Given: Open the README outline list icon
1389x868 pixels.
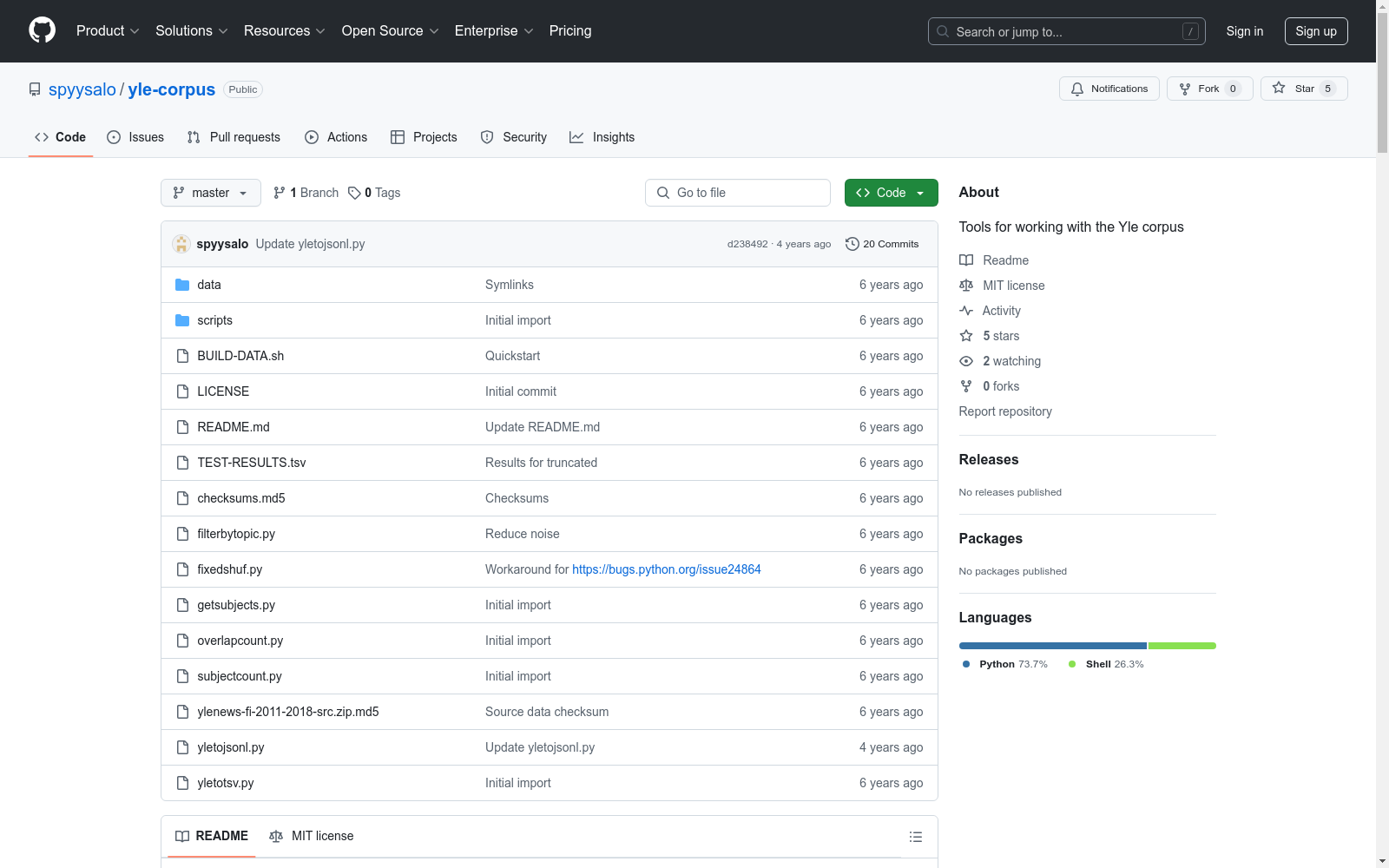Looking at the screenshot, I should coord(916,837).
